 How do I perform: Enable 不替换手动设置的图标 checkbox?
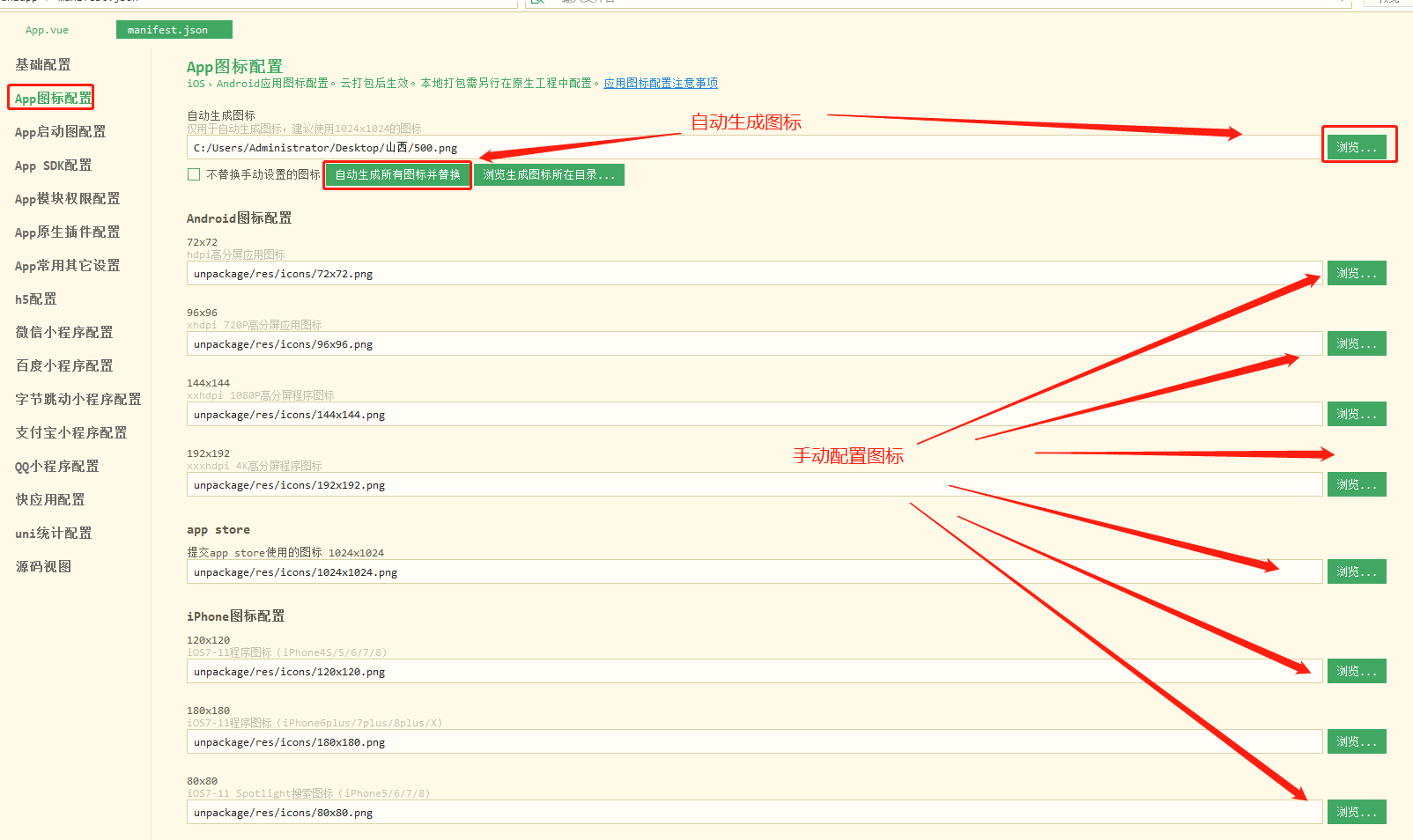click(194, 174)
